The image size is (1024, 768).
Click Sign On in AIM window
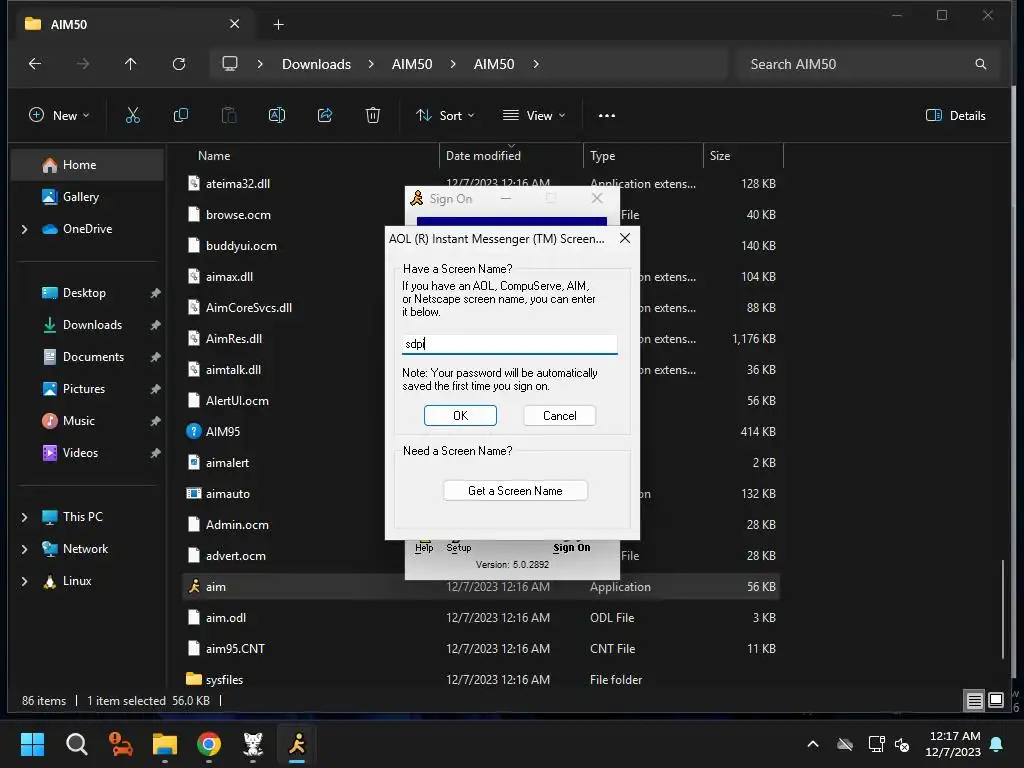(571, 547)
